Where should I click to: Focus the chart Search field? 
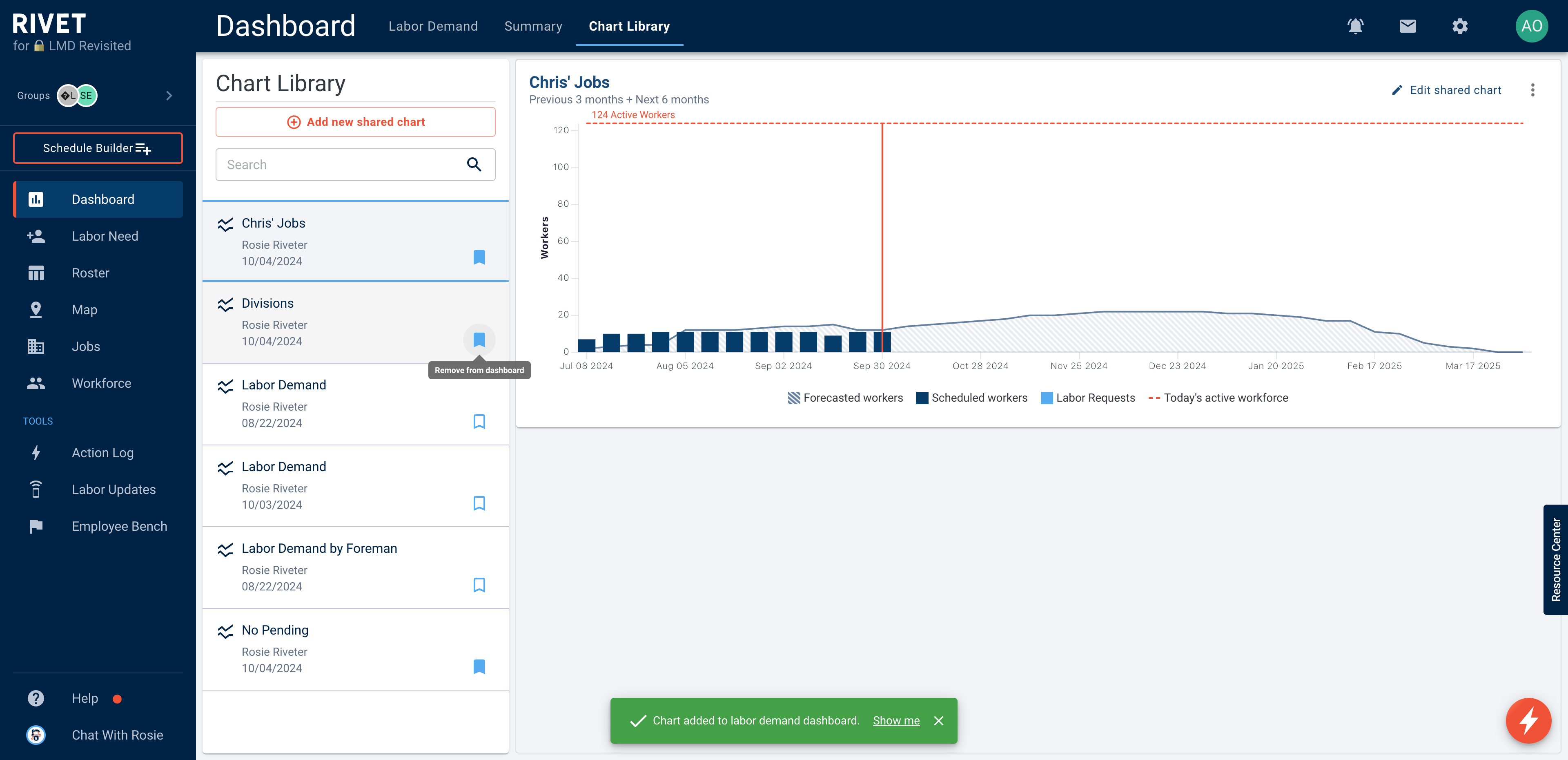point(355,164)
